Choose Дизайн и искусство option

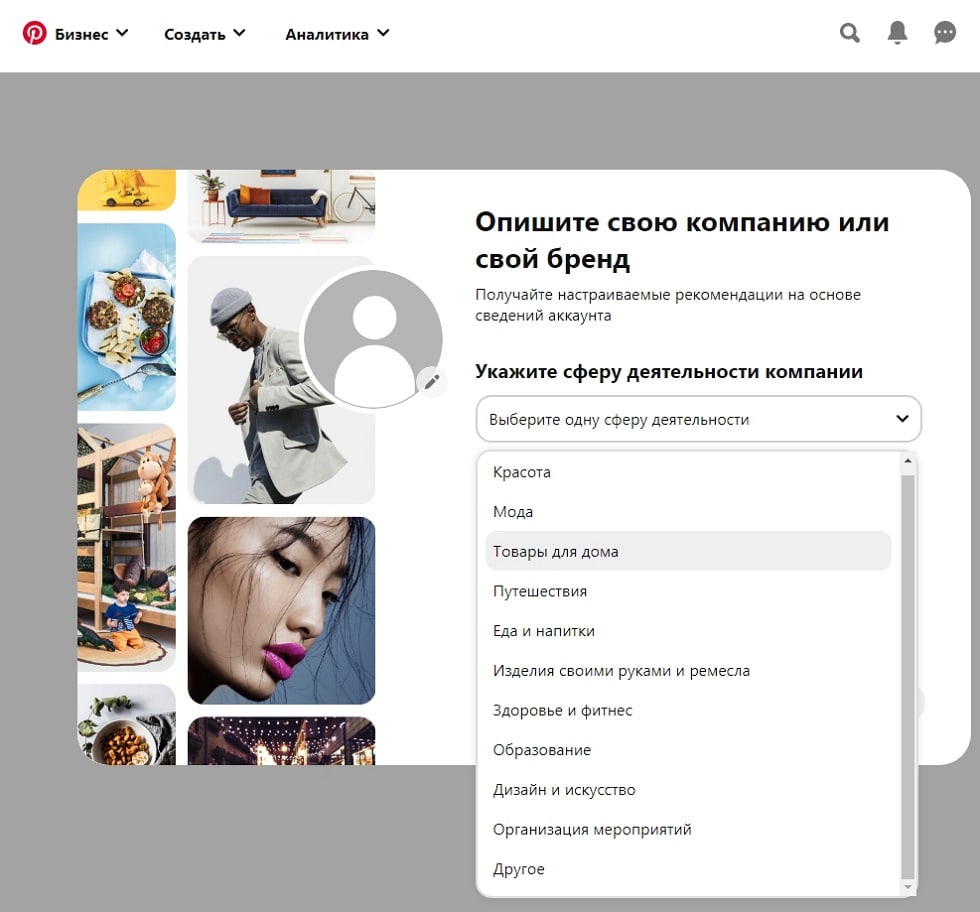coord(688,789)
